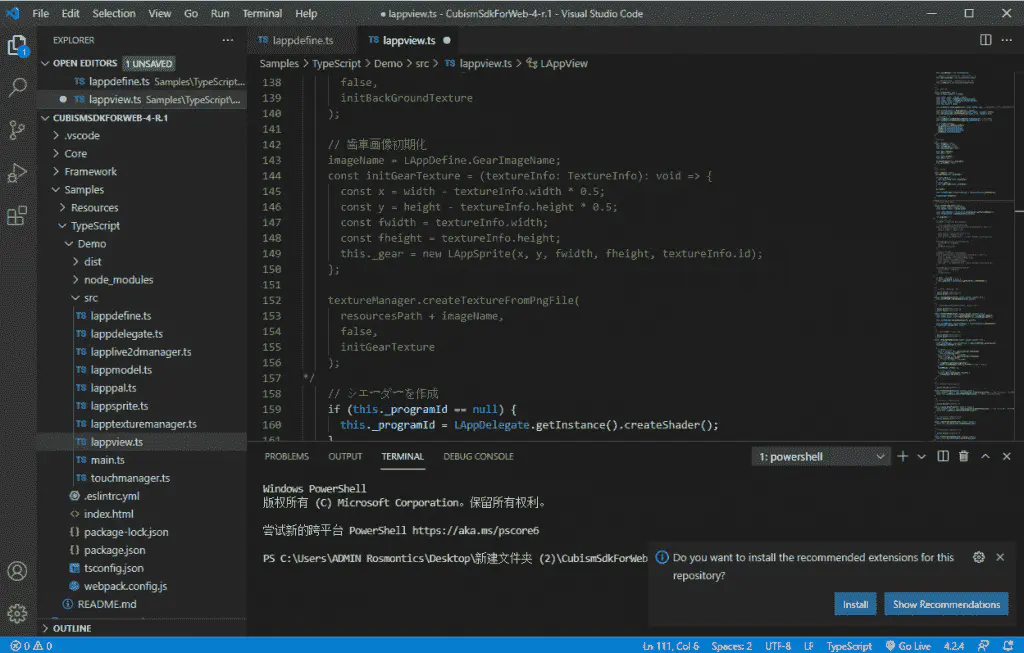The image size is (1024, 653).
Task: Open notifications bell in status bar
Action: (1008, 646)
